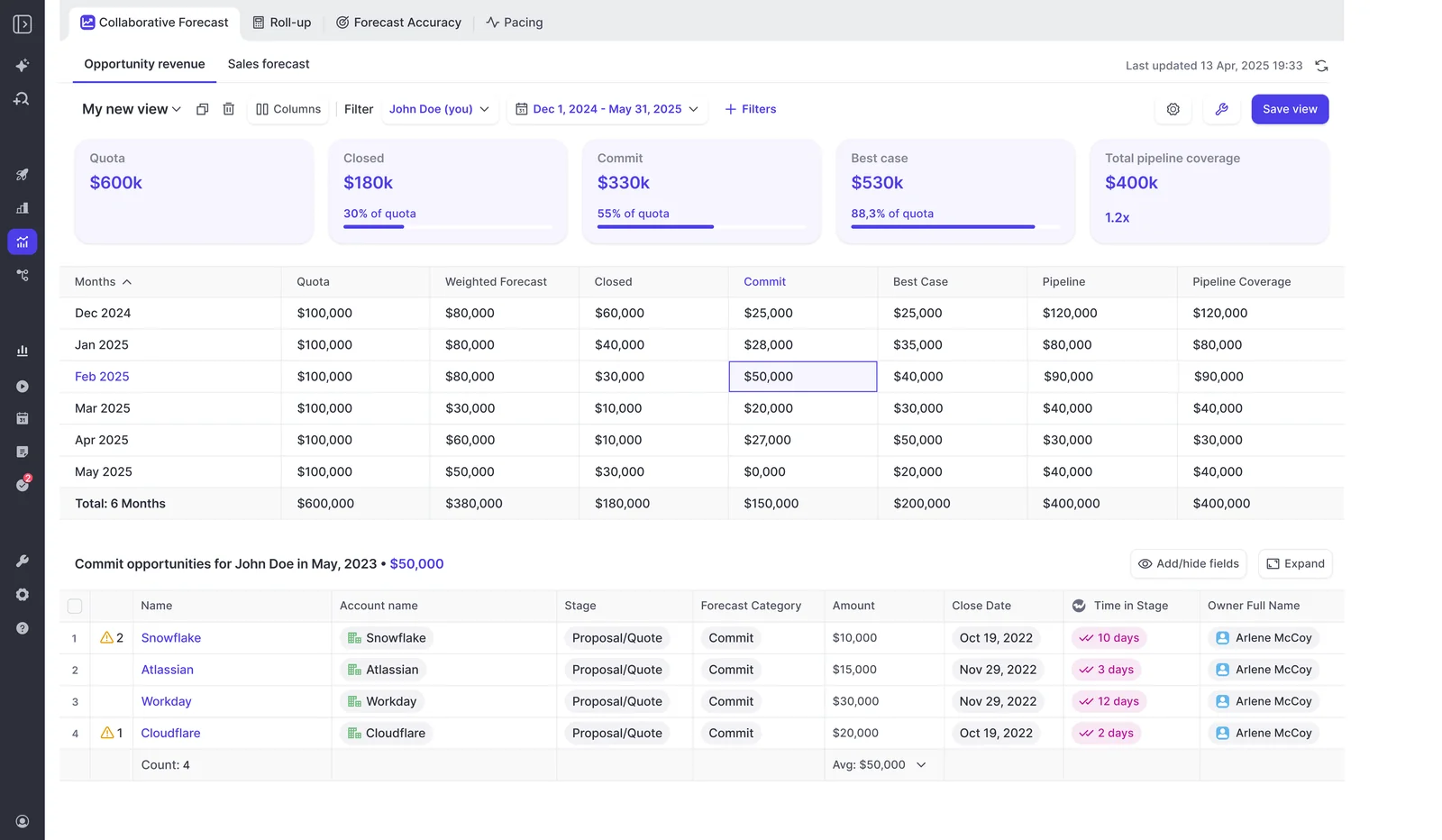Click the Pipeline Coverage column header
The height and width of the screenshot is (840, 1442).
(x=1241, y=282)
